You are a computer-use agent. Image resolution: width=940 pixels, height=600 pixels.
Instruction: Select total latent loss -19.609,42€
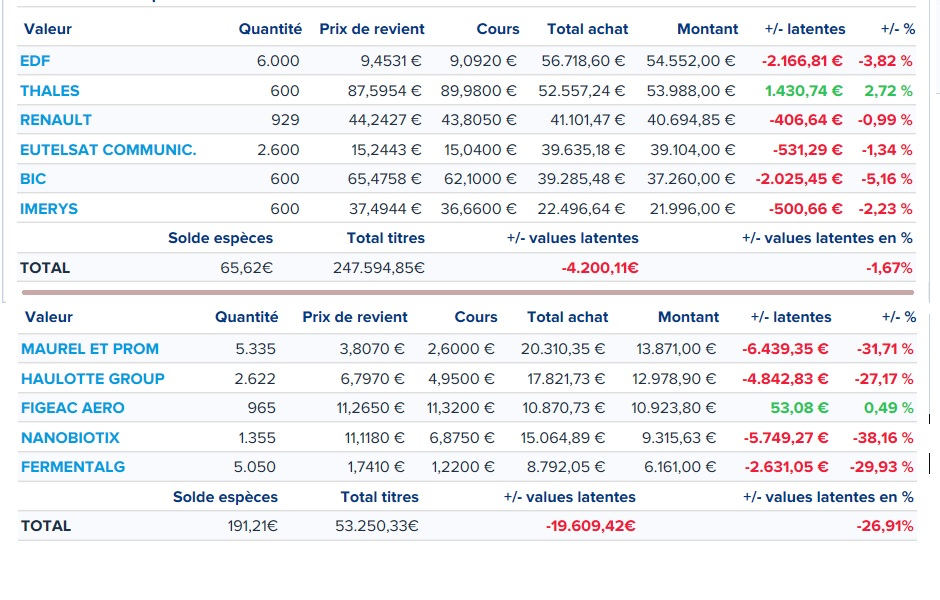pyautogui.click(x=590, y=526)
